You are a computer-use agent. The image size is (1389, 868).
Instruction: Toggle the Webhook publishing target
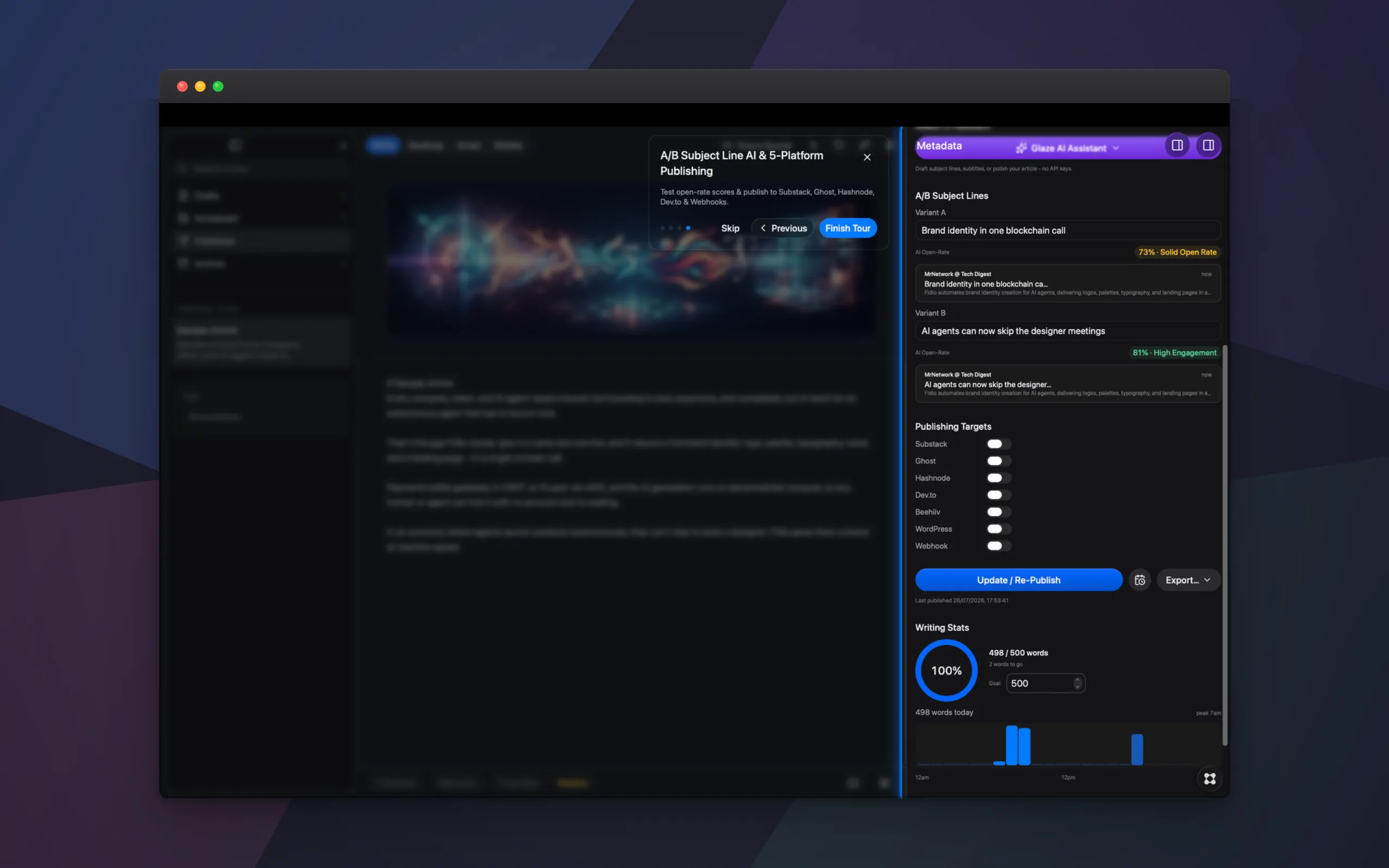coord(999,546)
